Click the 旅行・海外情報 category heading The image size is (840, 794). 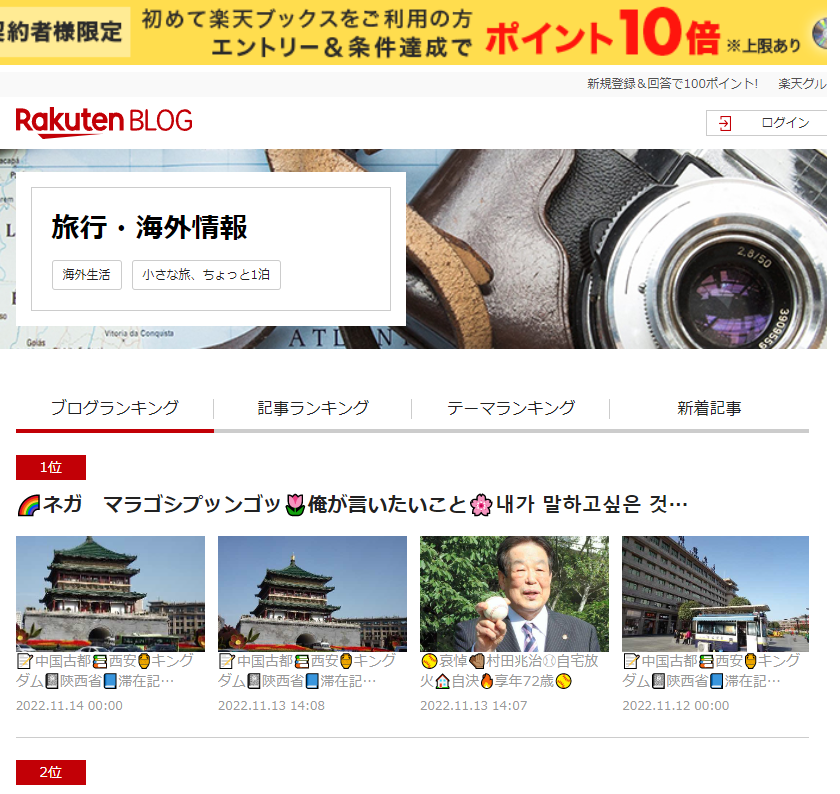pyautogui.click(x=149, y=227)
